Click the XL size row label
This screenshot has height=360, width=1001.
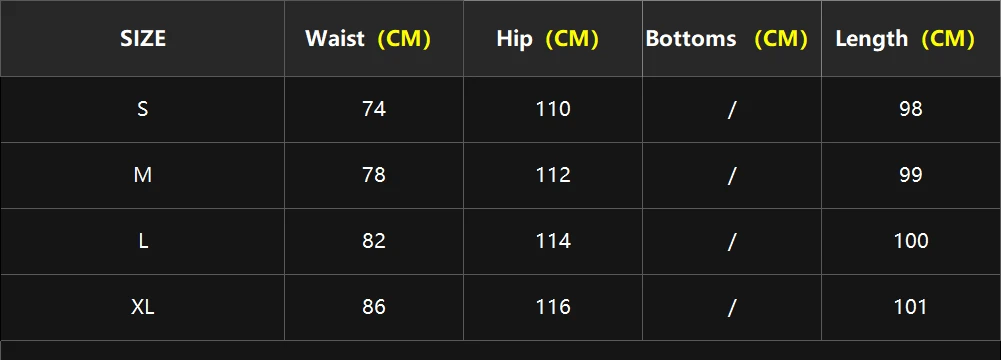[142, 308]
